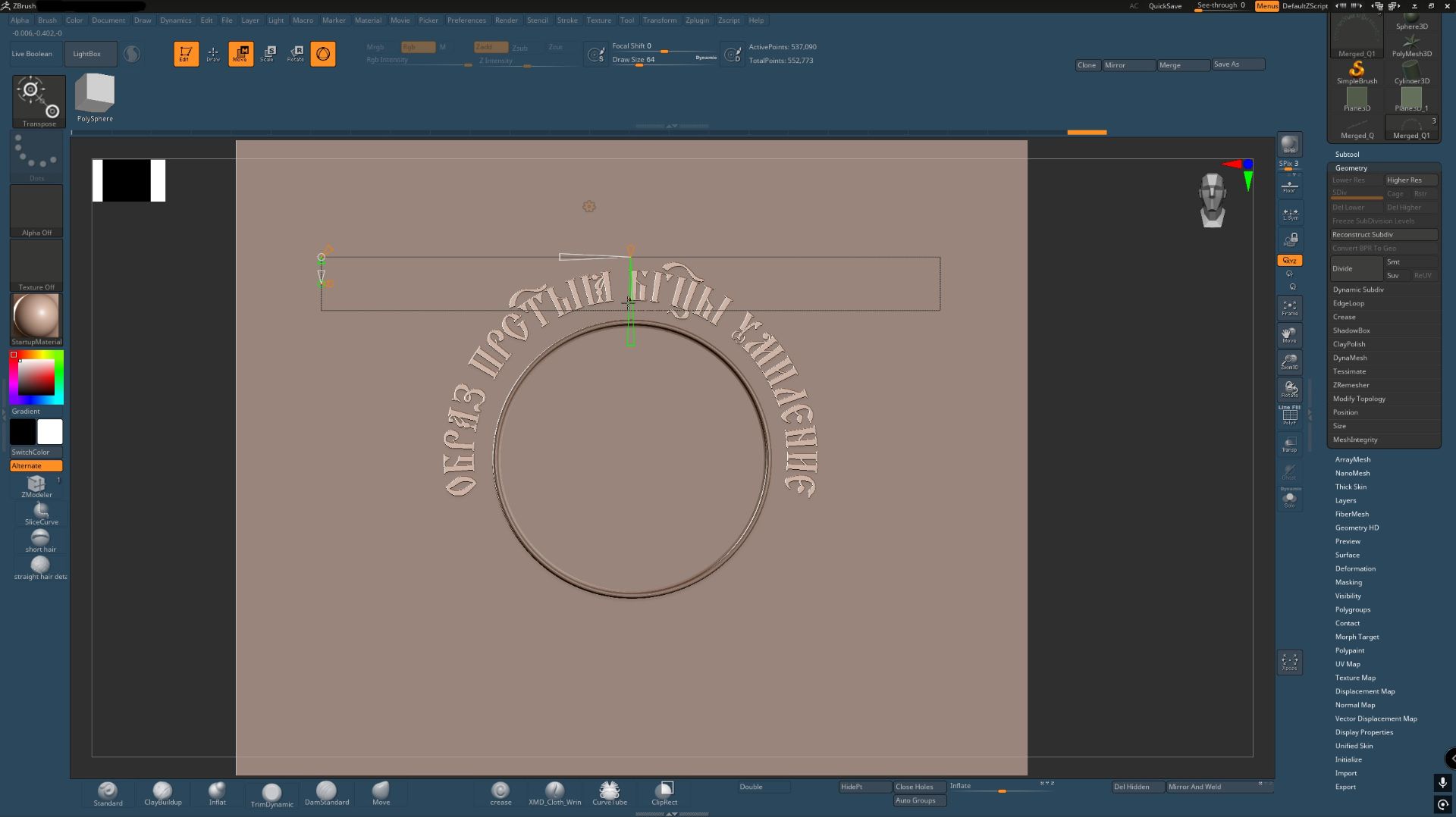Toggle local symmetry L.Sym
The image size is (1456, 817).
coord(1289,214)
